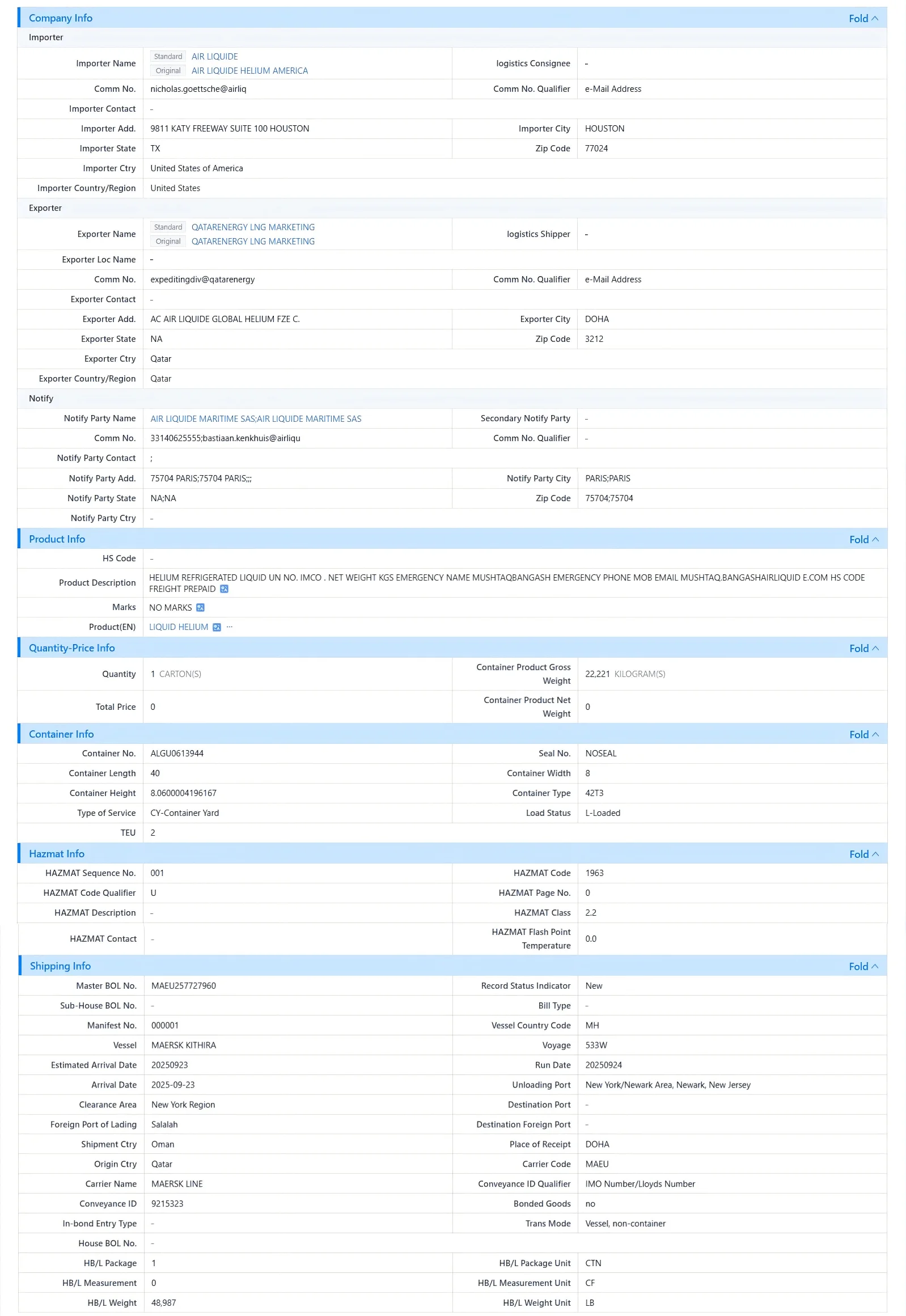
Task: Fold the Hazmat Info section
Action: 864,855
